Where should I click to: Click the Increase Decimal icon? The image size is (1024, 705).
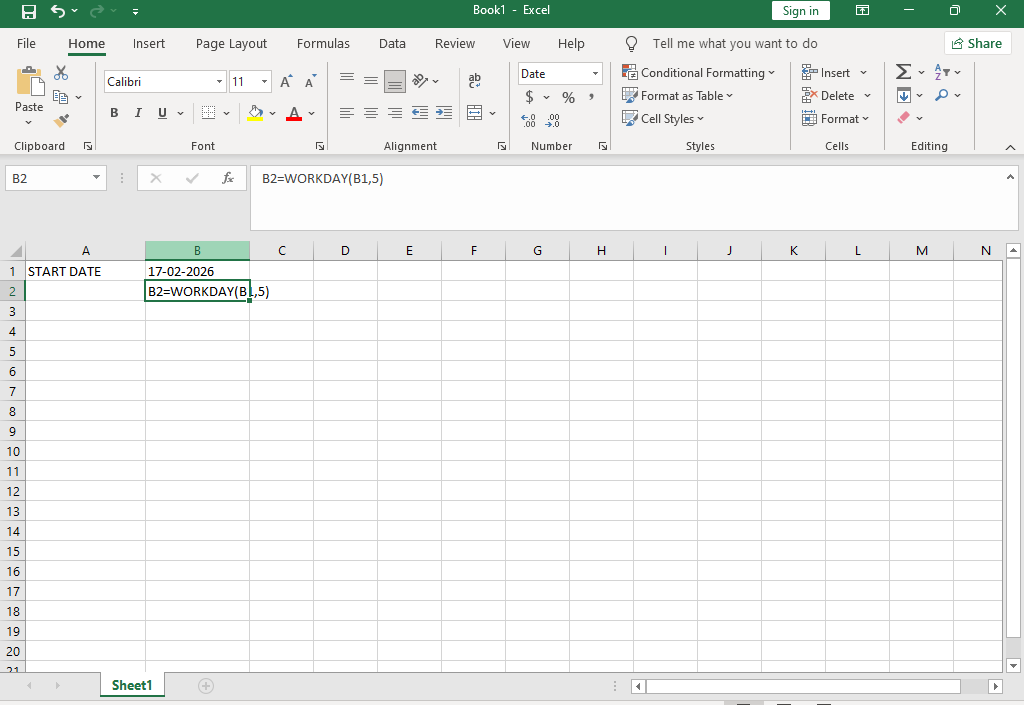point(529,120)
